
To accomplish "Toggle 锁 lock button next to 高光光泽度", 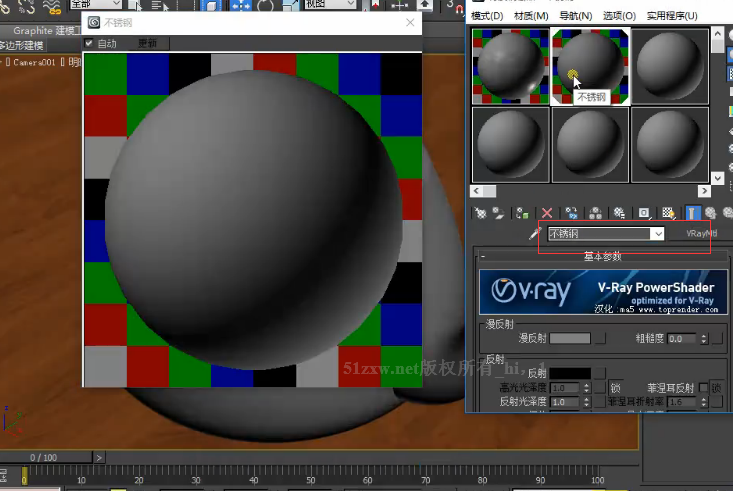I will [616, 388].
